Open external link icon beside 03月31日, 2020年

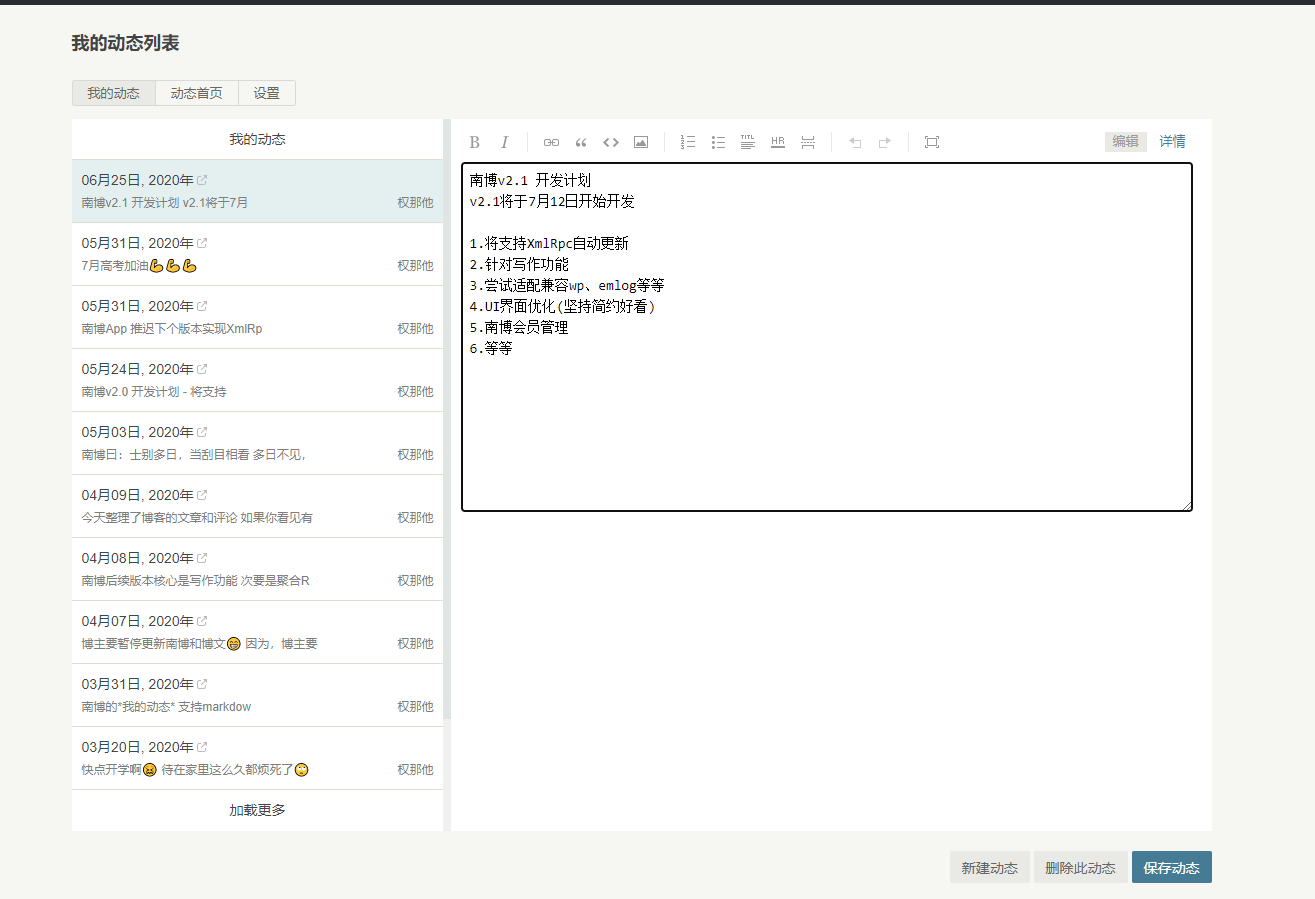click(203, 684)
